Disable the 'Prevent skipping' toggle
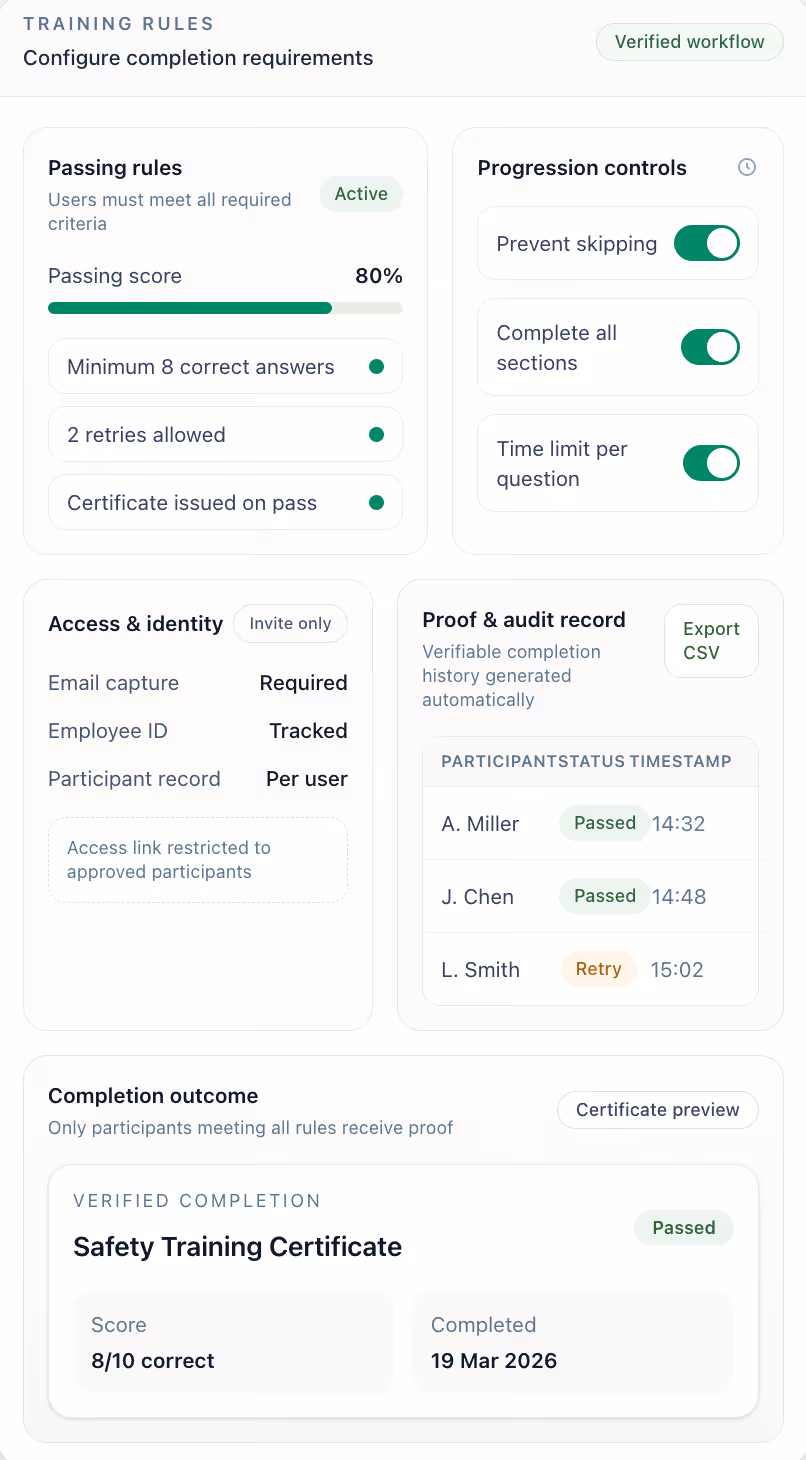 click(x=707, y=243)
